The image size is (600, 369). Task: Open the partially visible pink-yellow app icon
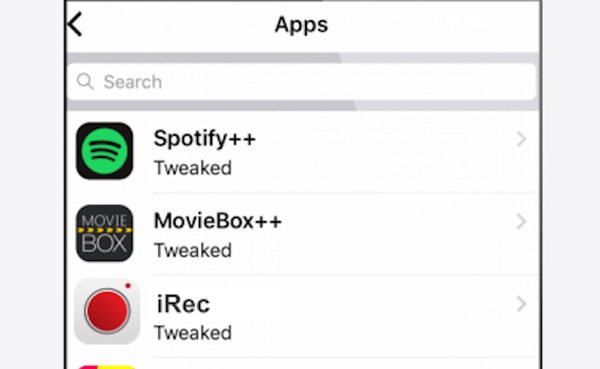[x=106, y=367]
